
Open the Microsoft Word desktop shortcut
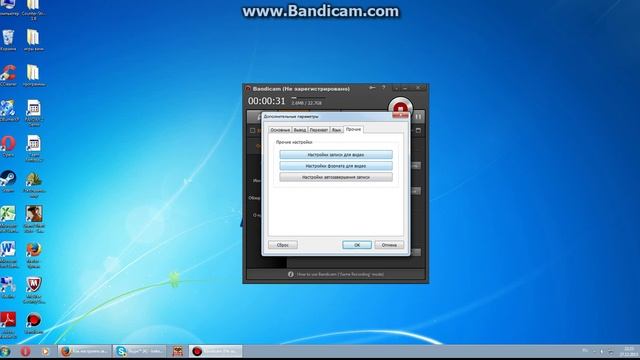coord(8,254)
